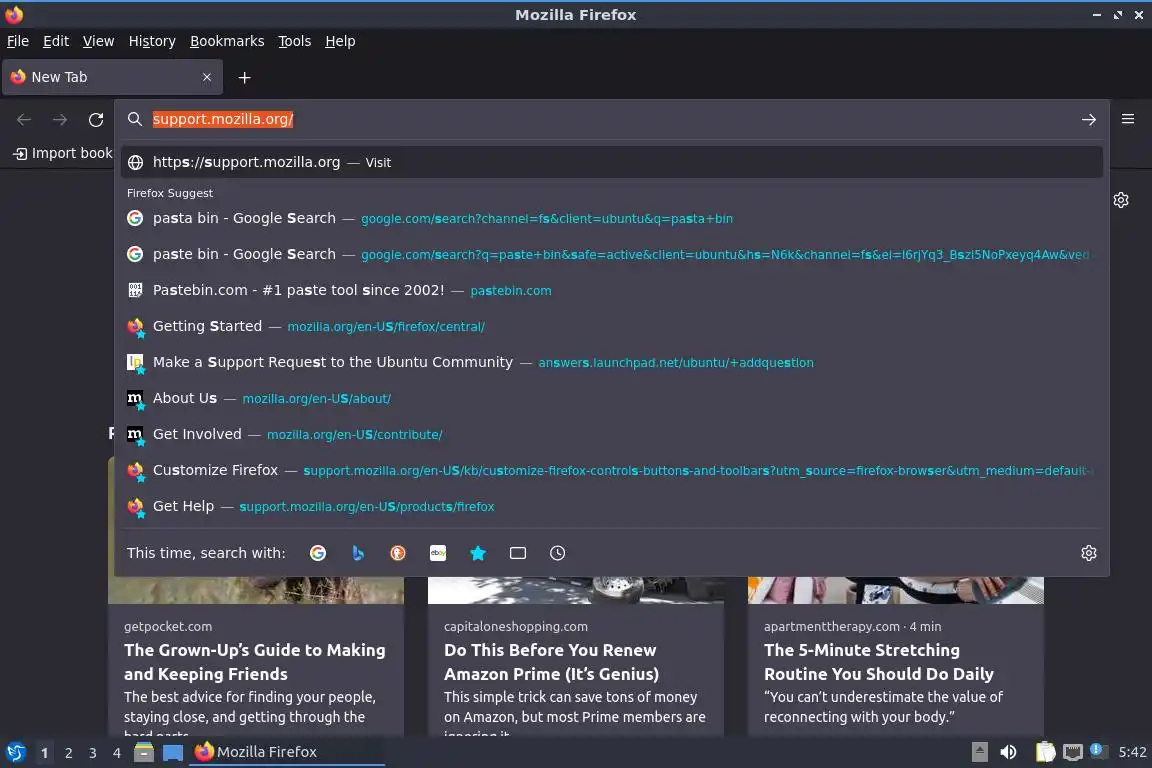This screenshot has width=1152, height=768.
Task: Select 'paste bin - Google Search' suggestion
Action: click(611, 254)
